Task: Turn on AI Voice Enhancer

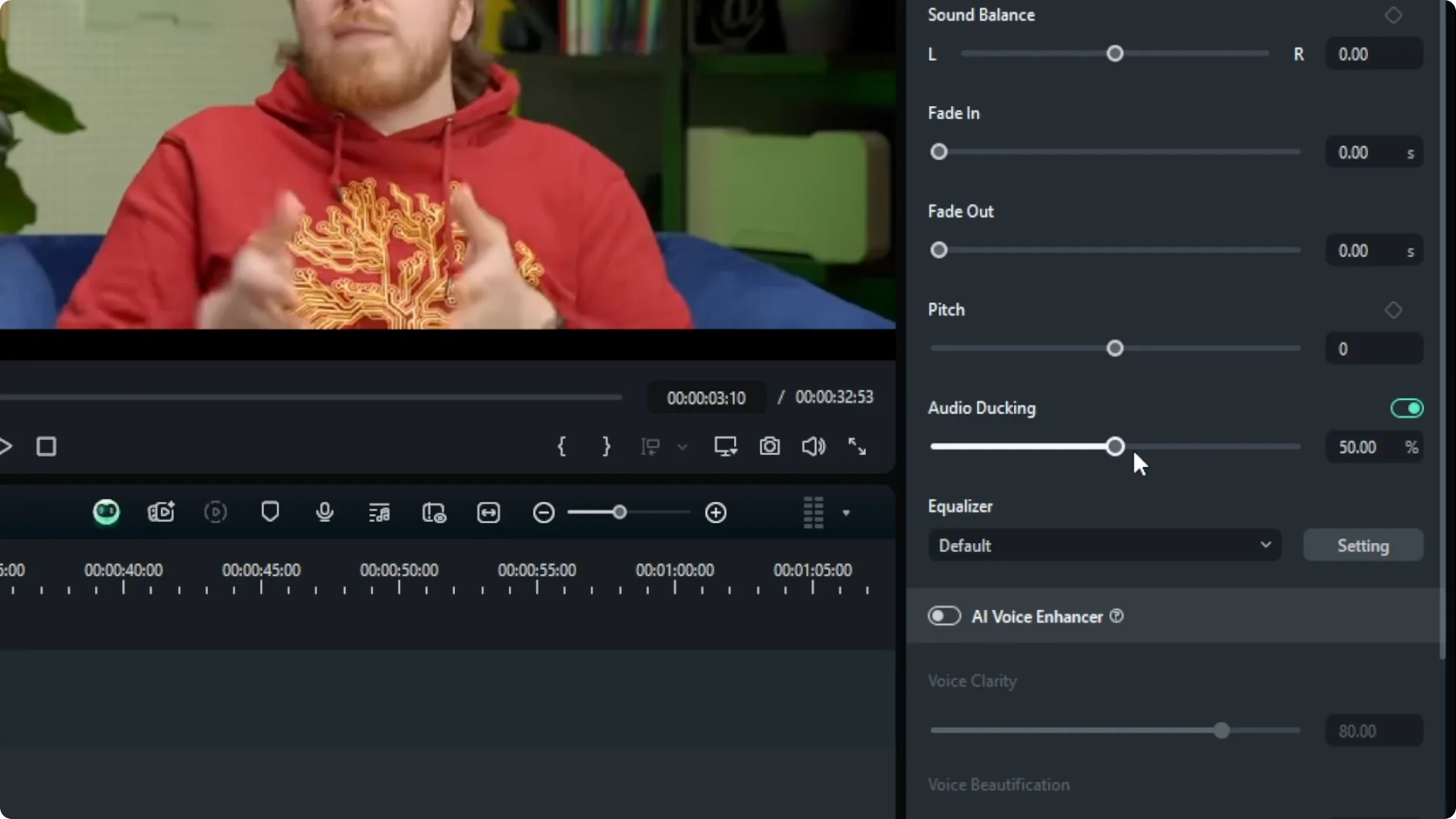Action: [943, 616]
